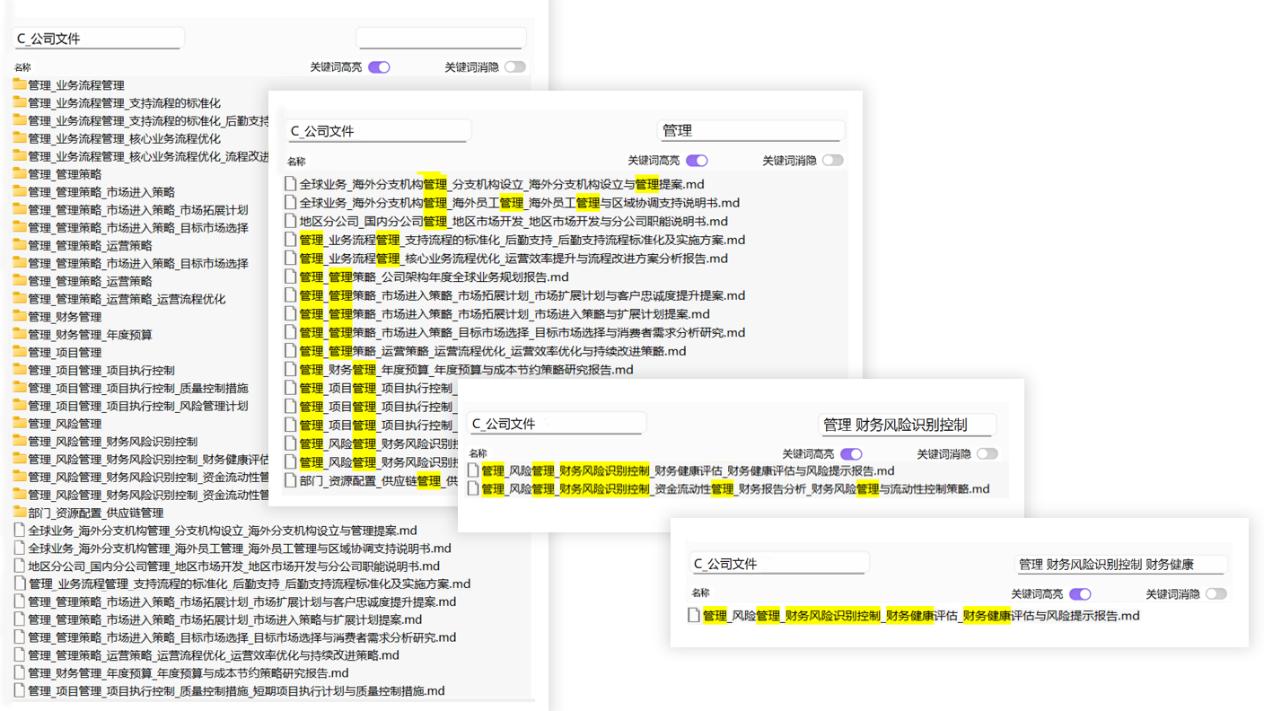This screenshot has height=711, width=1264.
Task: Click the empty search box in left panel
Action: click(440, 39)
